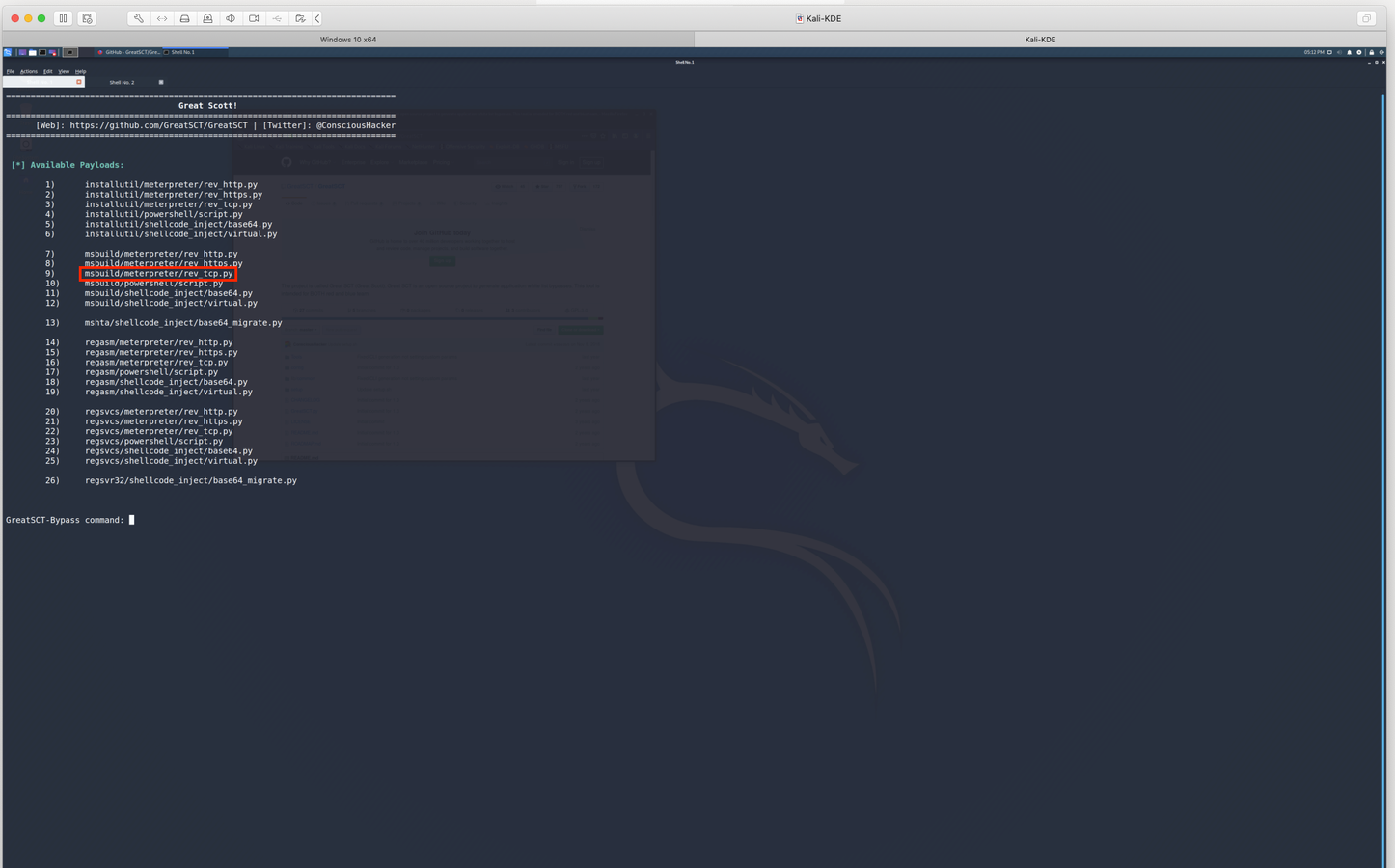Click the panel icon with red badge
1395x868 pixels.
(53, 52)
